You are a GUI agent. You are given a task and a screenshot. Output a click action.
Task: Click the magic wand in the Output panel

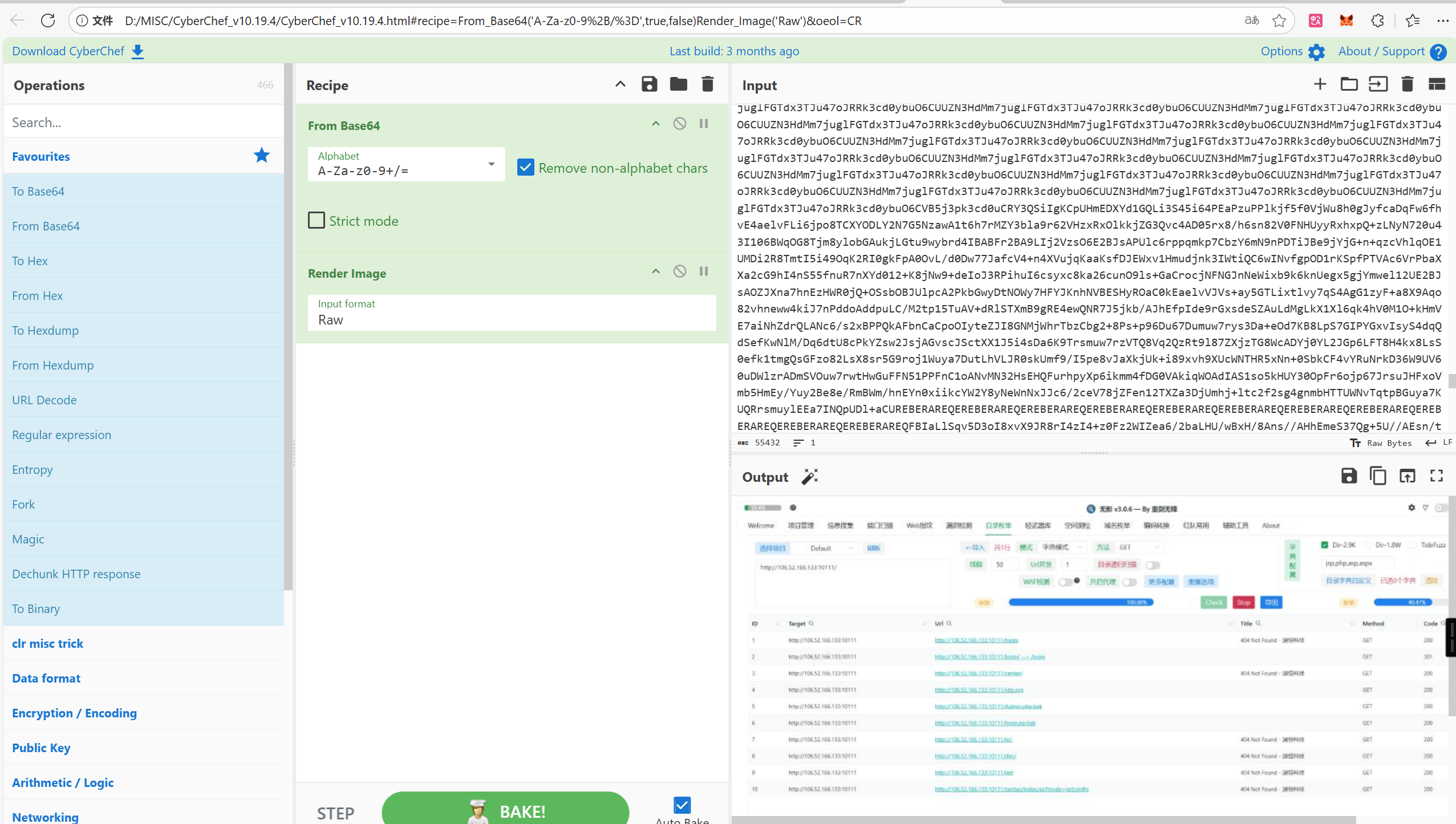click(x=810, y=477)
